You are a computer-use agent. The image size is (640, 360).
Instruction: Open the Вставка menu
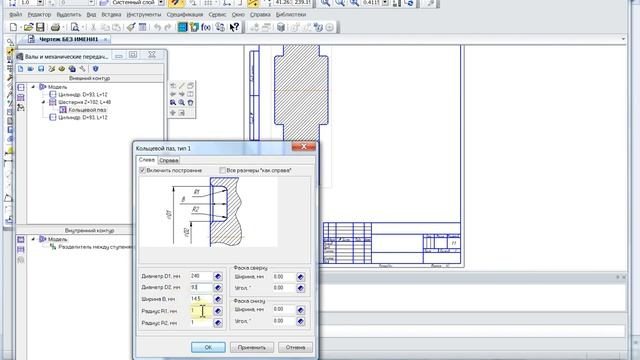click(111, 14)
